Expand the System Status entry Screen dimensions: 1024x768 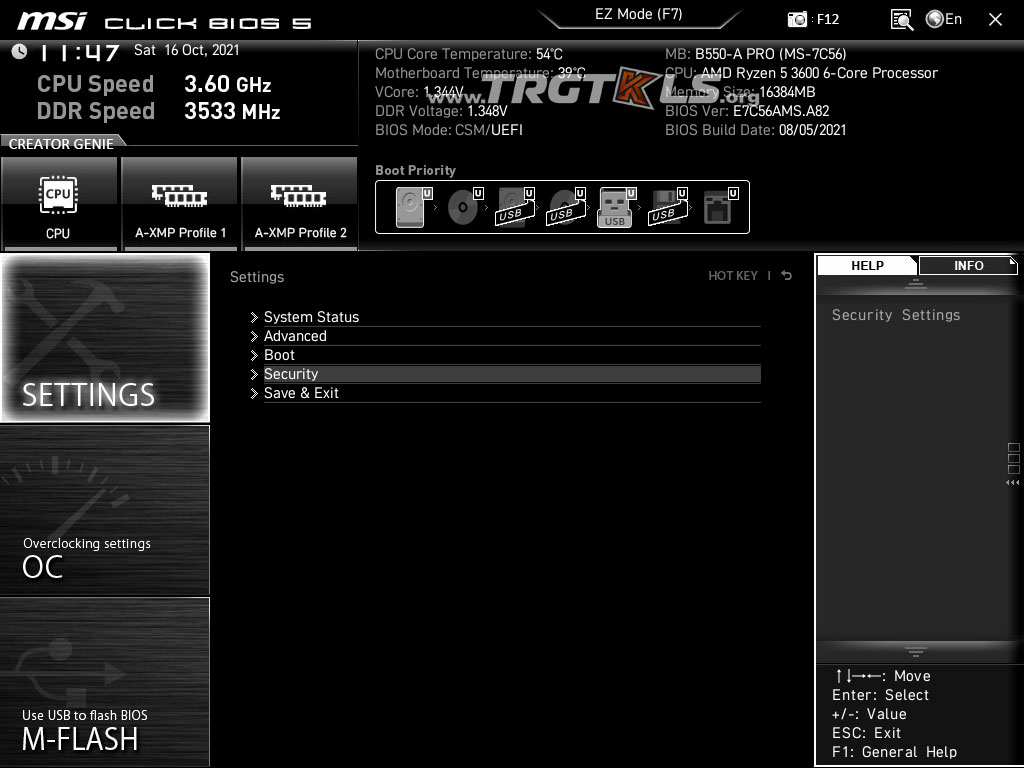click(311, 317)
